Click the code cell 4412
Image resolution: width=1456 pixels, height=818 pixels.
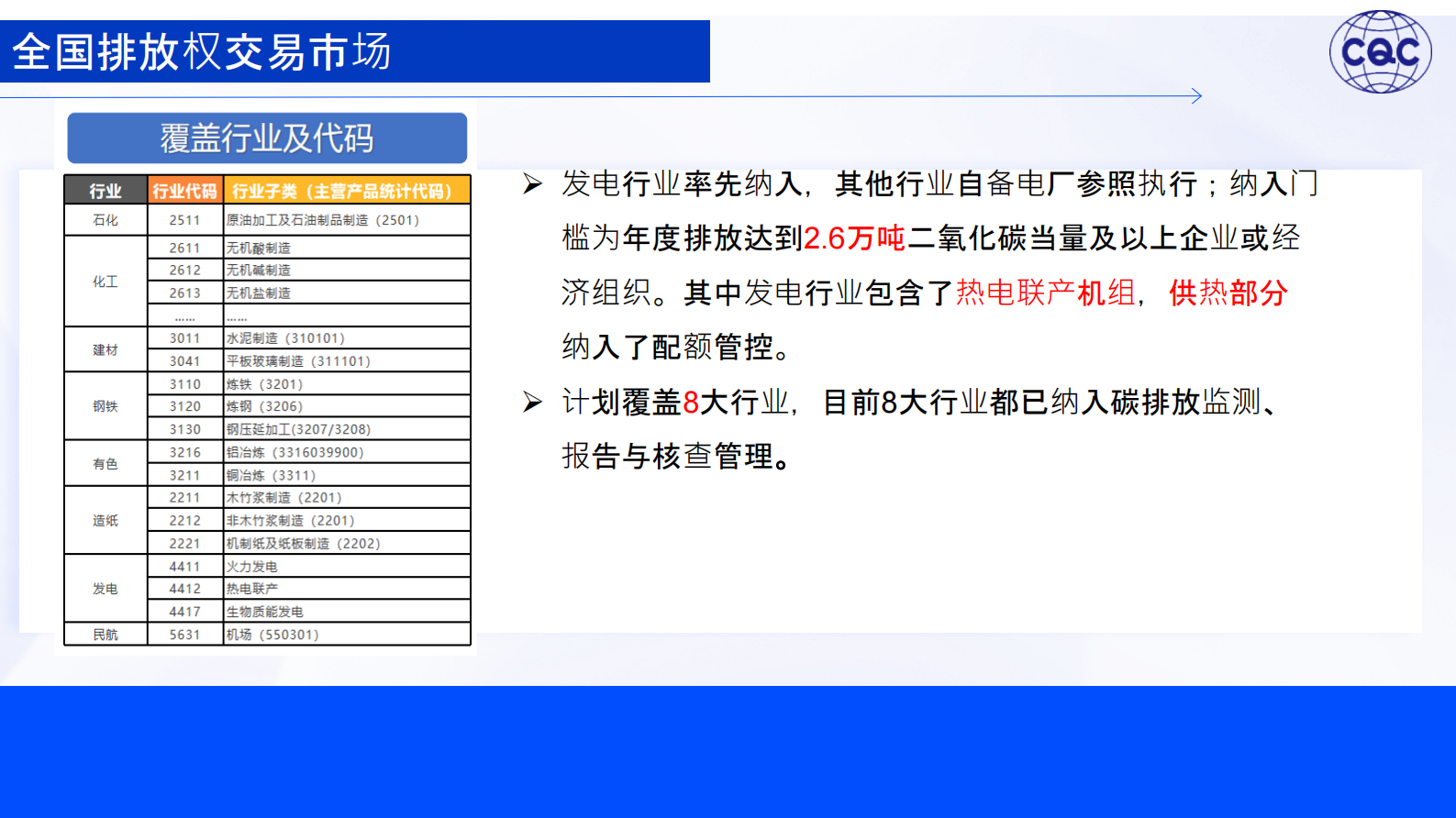(x=184, y=589)
